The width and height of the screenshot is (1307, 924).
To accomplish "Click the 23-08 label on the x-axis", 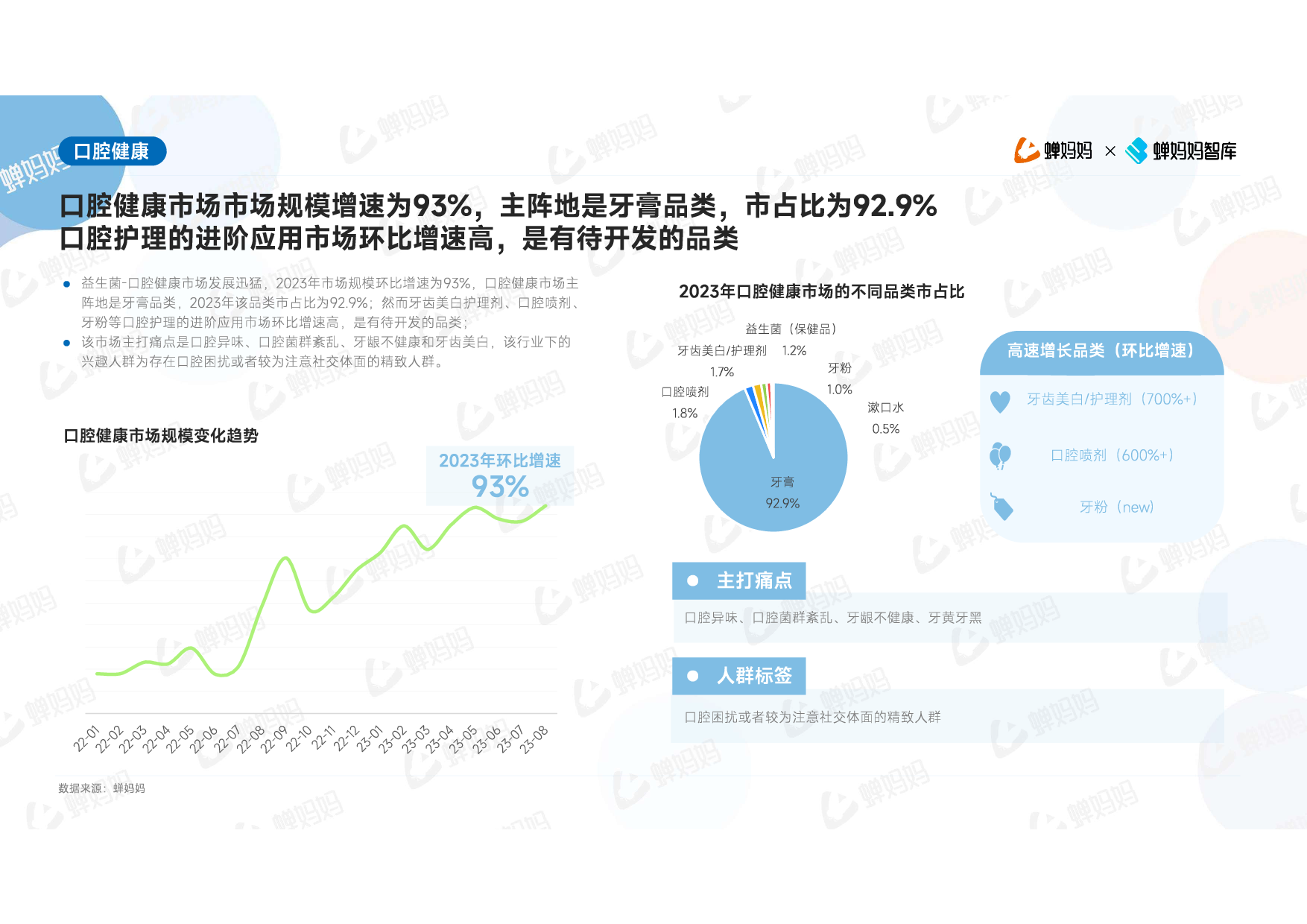I will (534, 739).
